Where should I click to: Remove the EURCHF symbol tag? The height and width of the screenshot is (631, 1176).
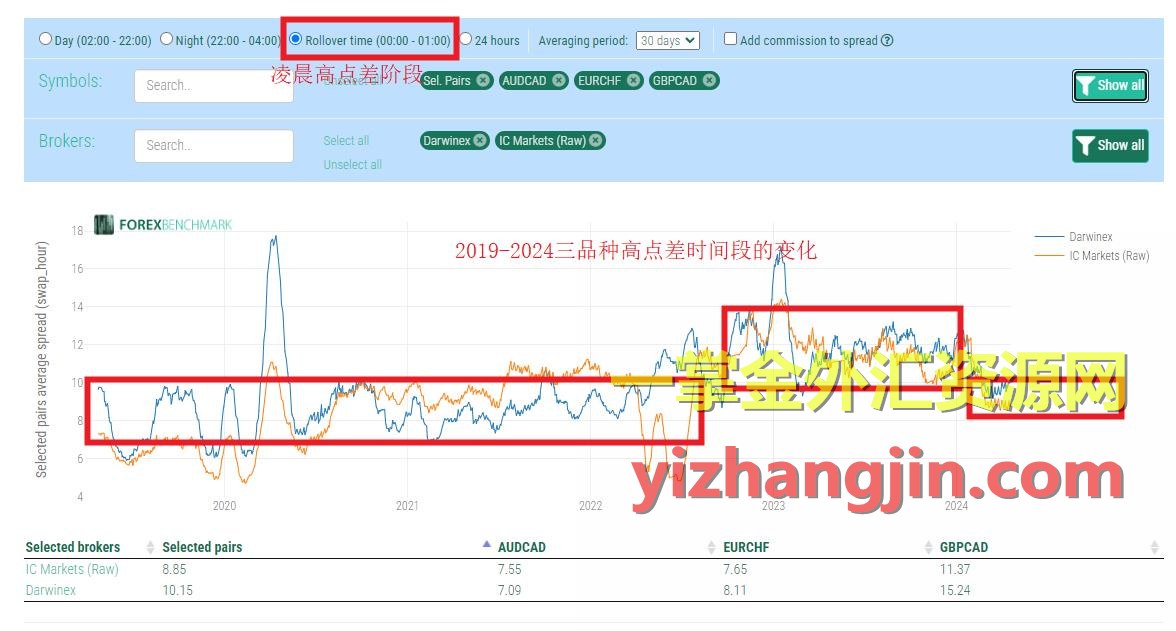click(634, 80)
